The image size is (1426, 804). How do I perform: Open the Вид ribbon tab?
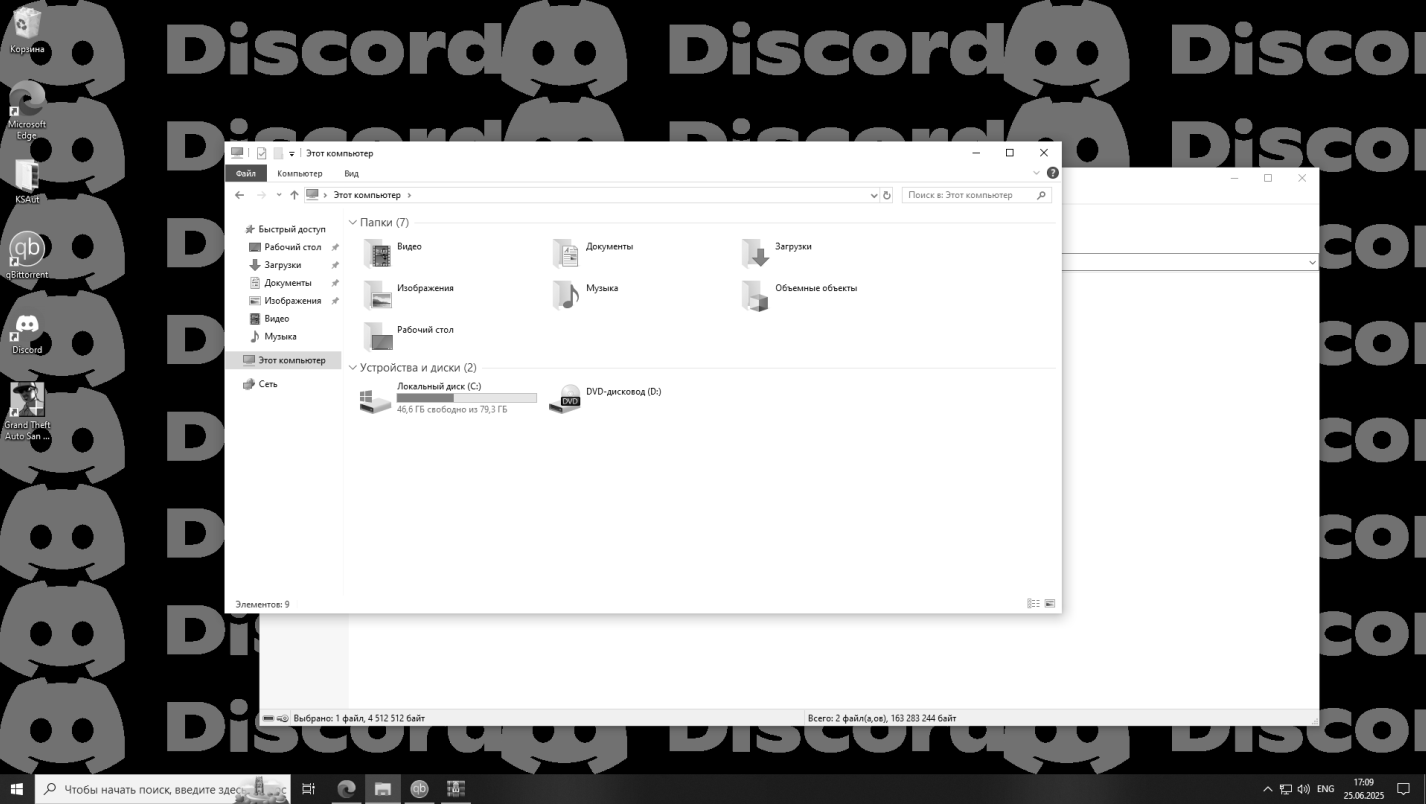351,173
